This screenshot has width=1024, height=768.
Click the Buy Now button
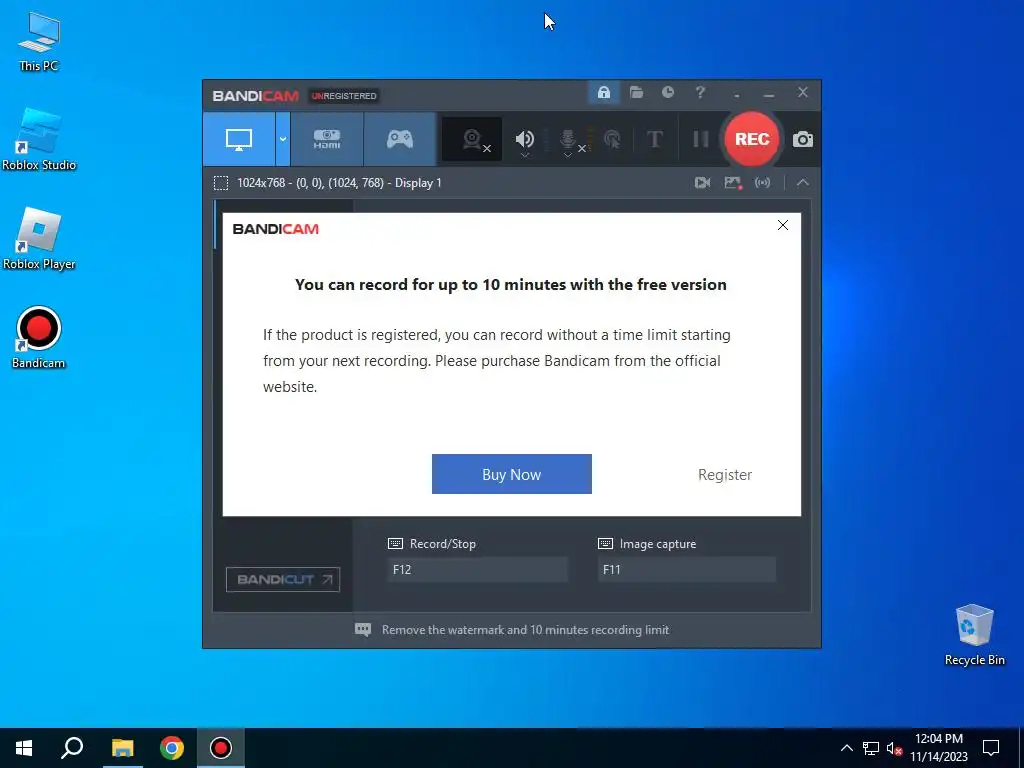tap(512, 474)
